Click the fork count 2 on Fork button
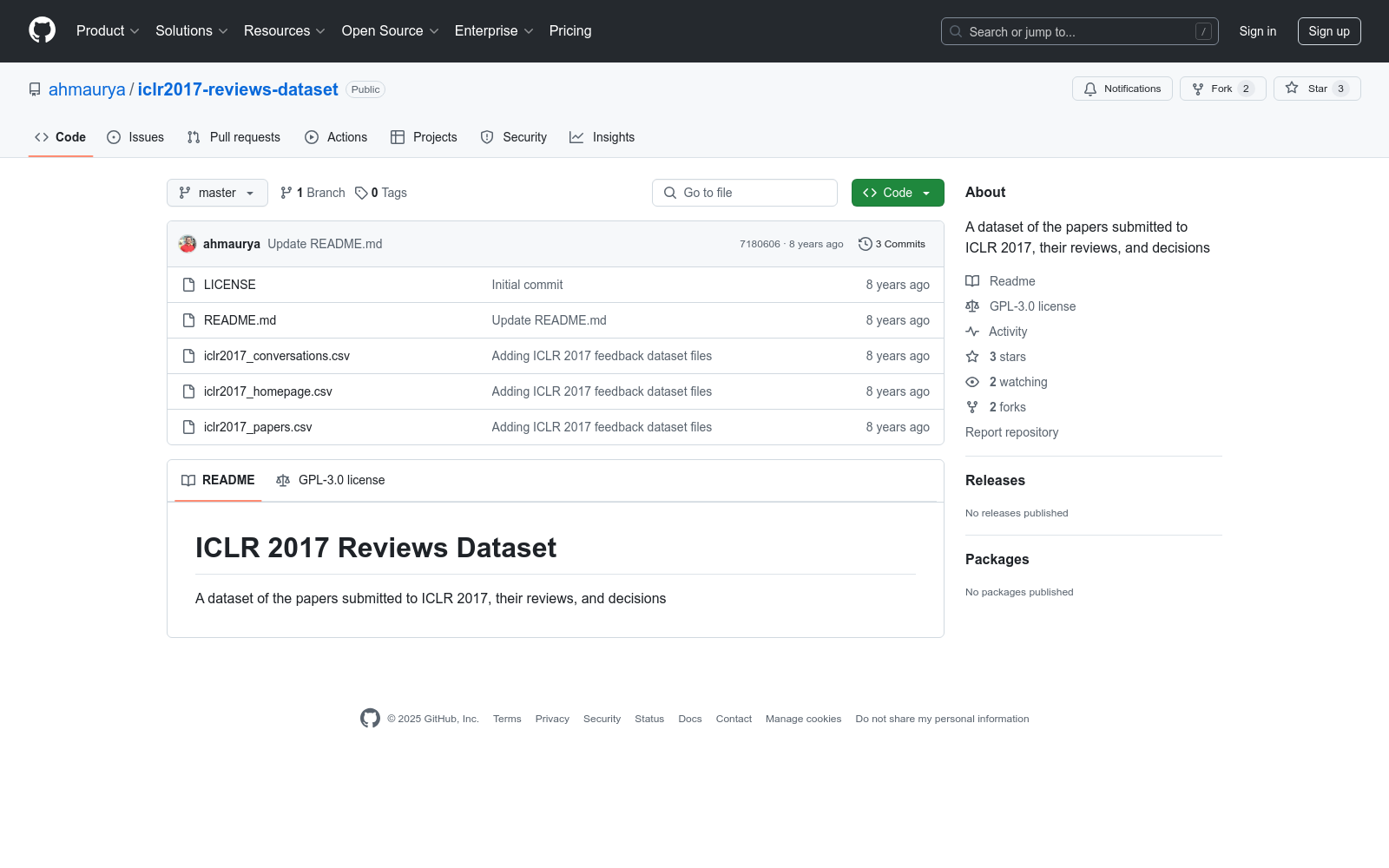The image size is (1389, 868). (x=1246, y=89)
